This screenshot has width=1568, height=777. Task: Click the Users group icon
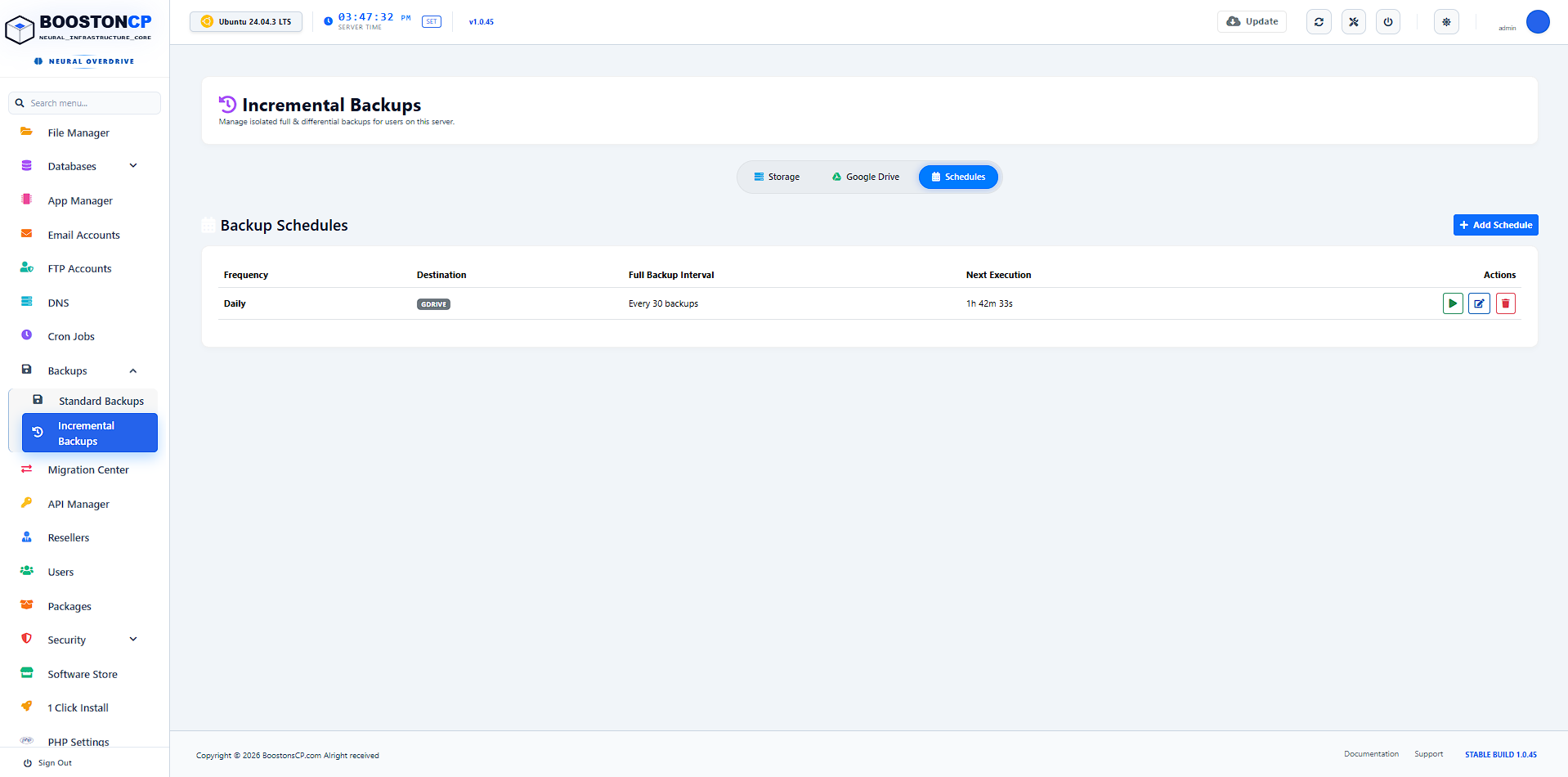click(27, 571)
